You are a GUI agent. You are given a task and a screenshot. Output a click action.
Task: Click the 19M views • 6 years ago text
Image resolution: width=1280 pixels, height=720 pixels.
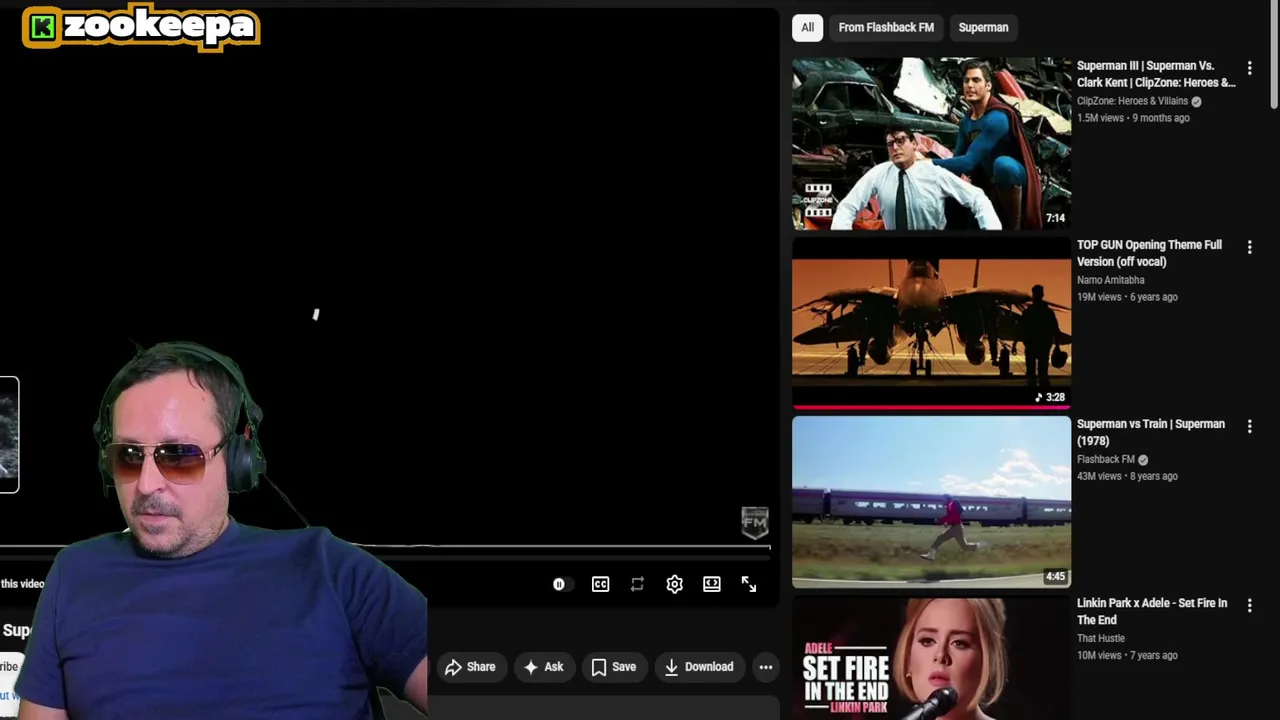(x=1127, y=297)
